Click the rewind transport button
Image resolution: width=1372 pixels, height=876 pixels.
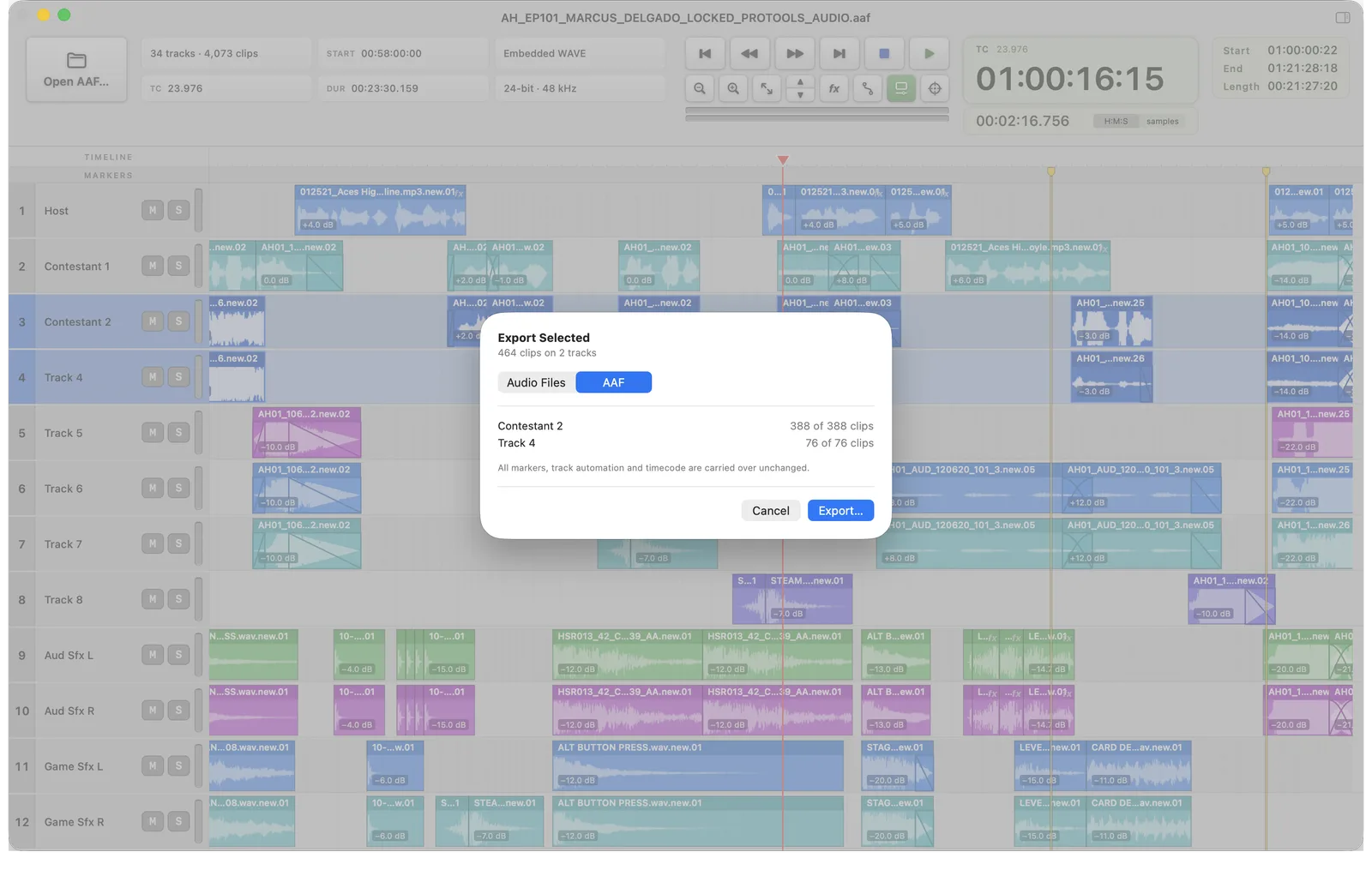(749, 53)
